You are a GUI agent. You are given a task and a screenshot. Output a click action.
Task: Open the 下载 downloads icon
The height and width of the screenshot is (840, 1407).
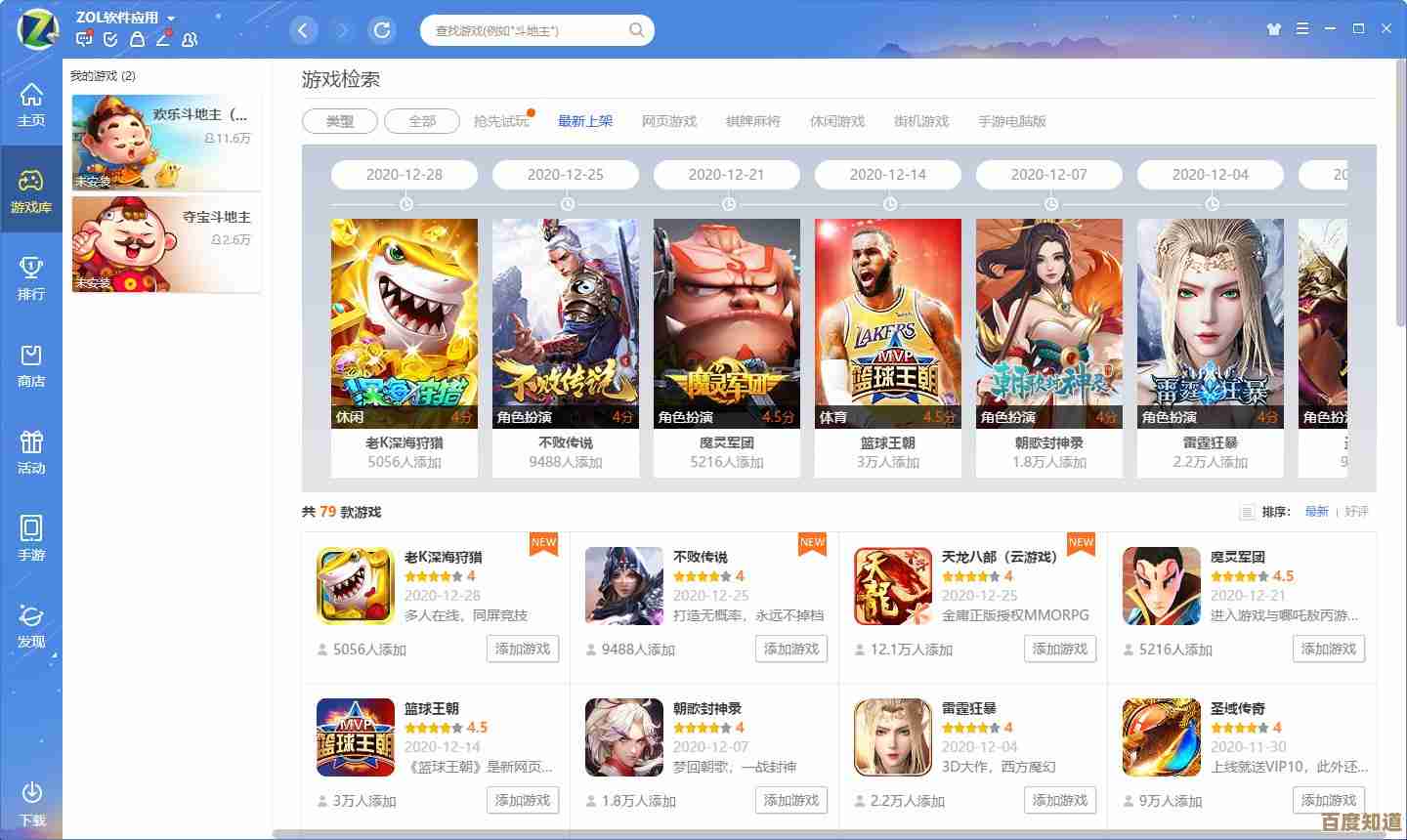point(31,803)
